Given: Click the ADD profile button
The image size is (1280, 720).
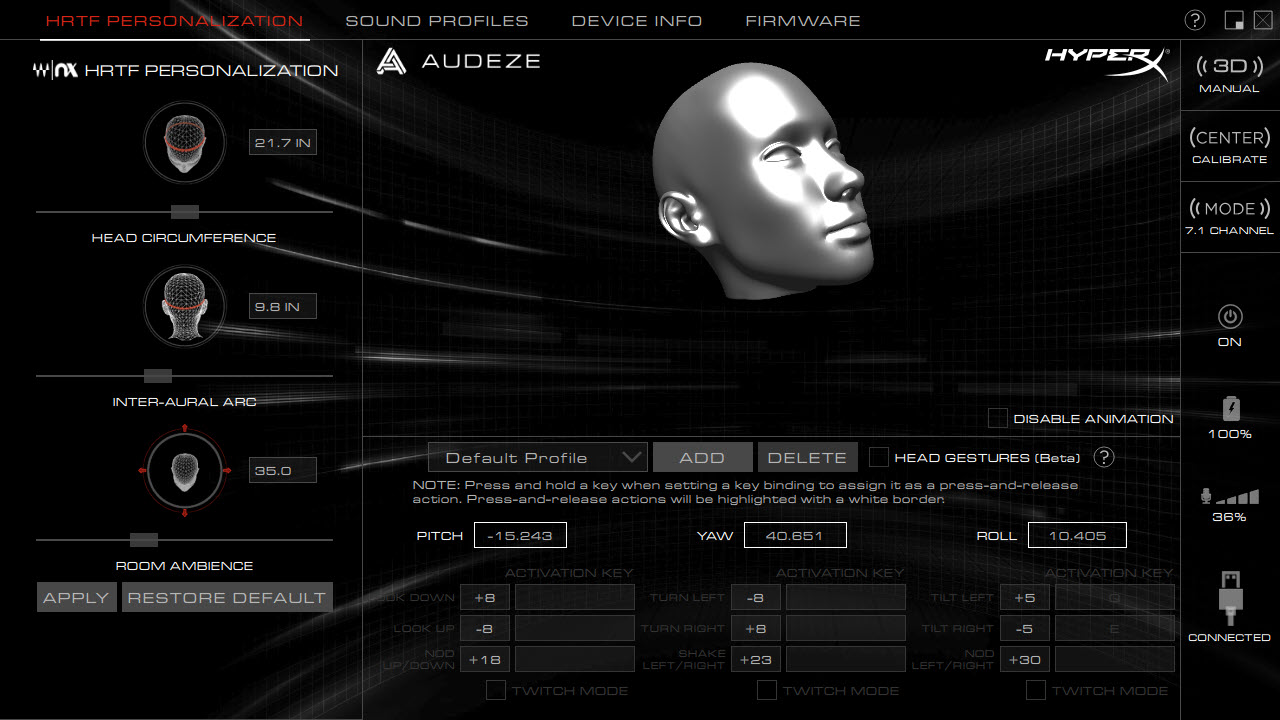Looking at the screenshot, I should pos(702,457).
